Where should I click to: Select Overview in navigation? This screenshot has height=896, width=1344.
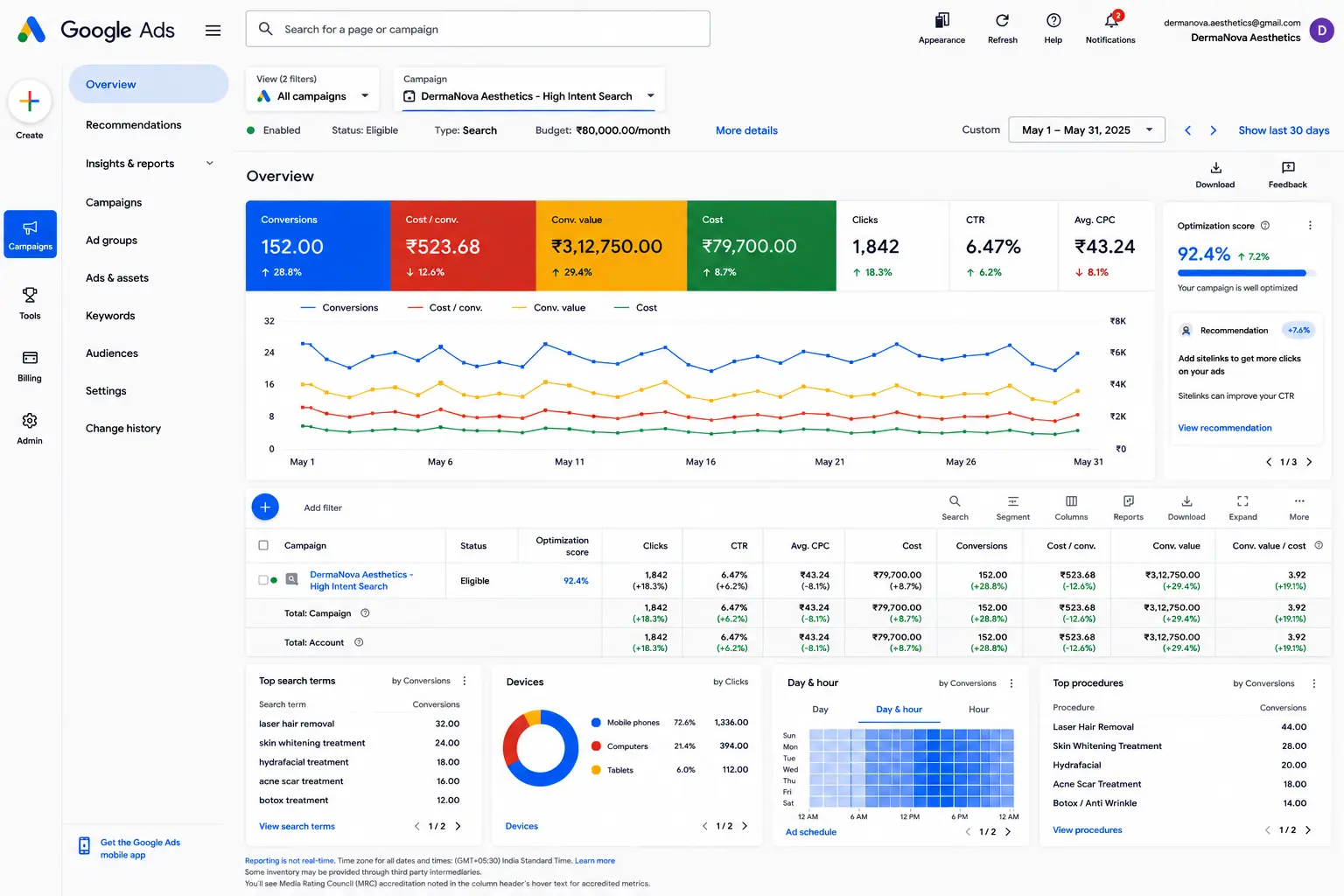coord(149,85)
